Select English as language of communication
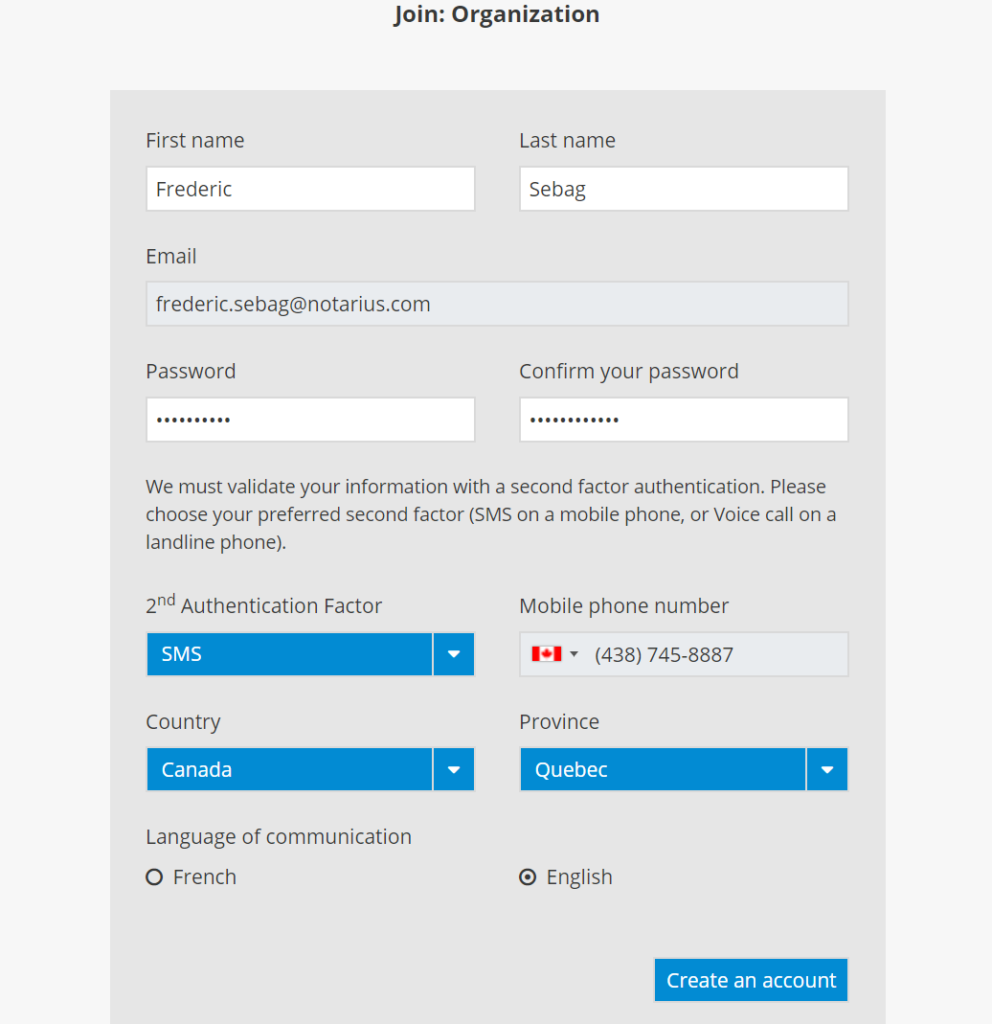Viewport: 992px width, 1024px height. (528, 877)
